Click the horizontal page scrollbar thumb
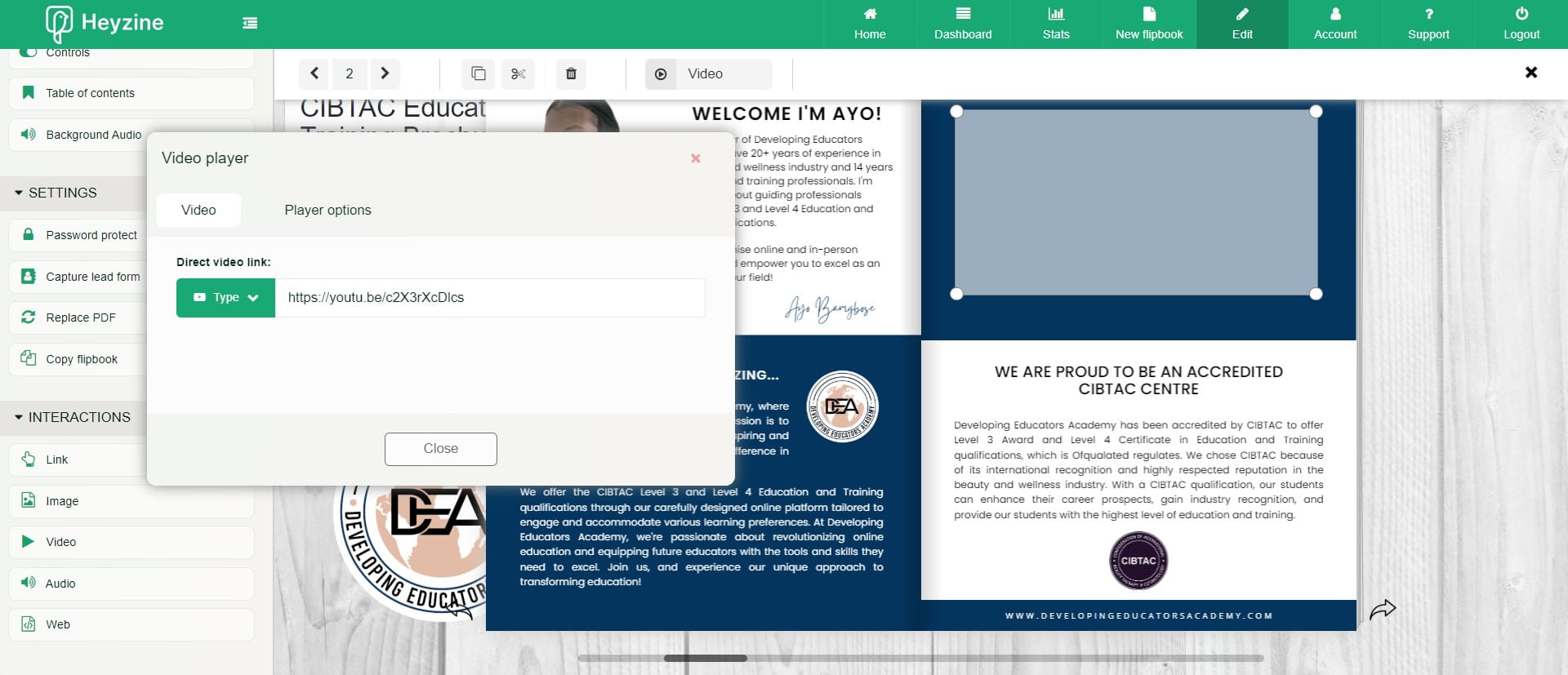1568x675 pixels. [x=705, y=658]
